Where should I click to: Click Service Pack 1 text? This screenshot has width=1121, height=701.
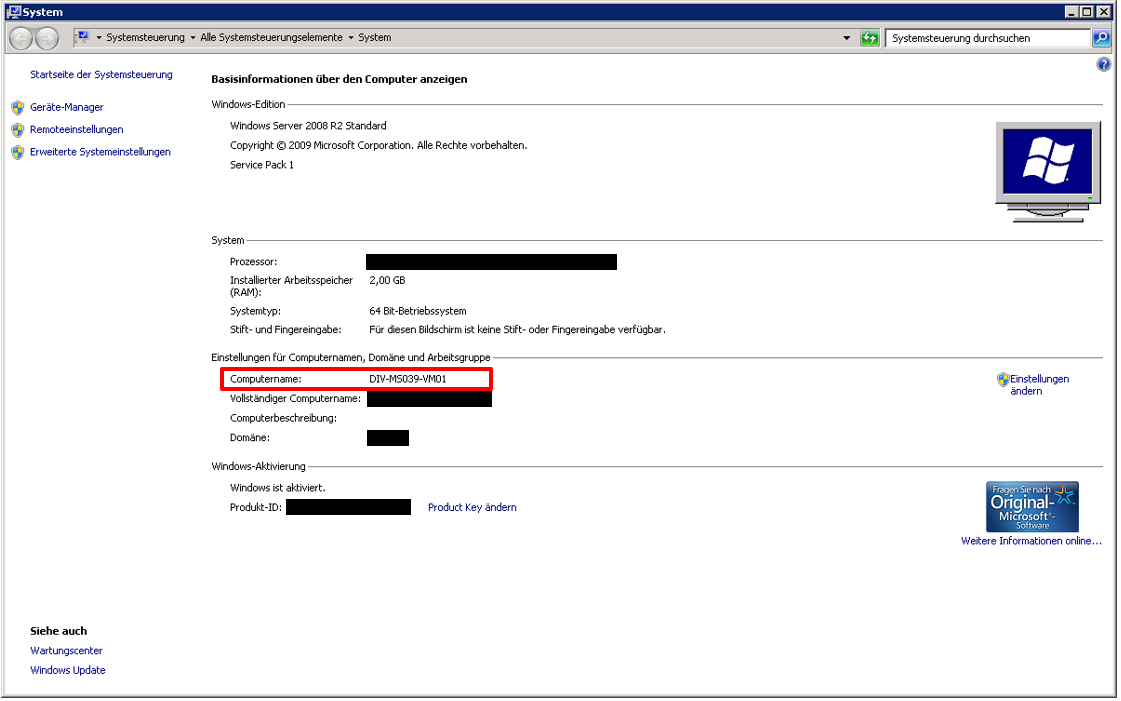tap(262, 165)
